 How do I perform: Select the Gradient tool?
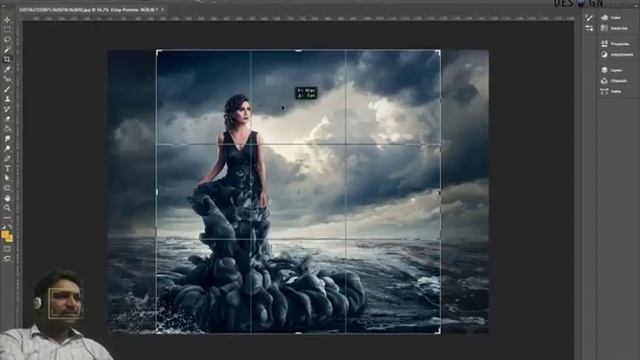(x=7, y=129)
